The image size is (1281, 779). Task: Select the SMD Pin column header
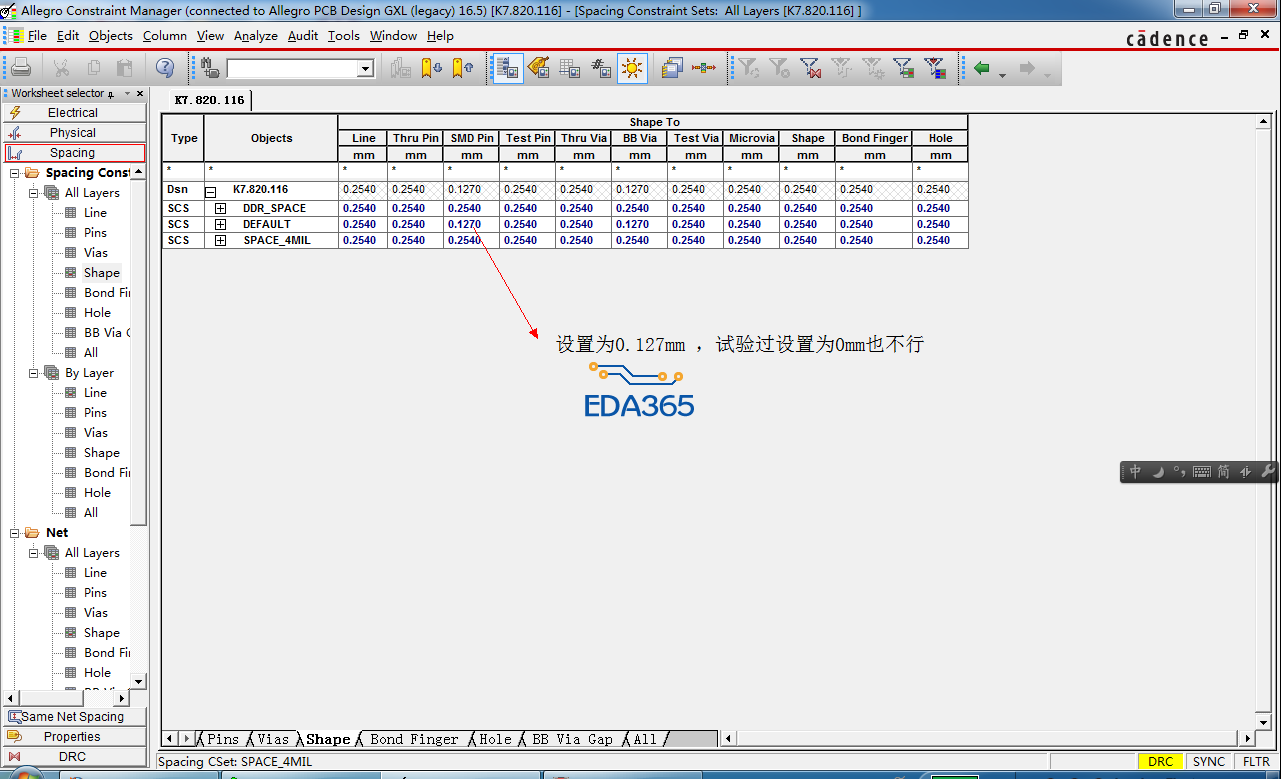click(x=472, y=138)
